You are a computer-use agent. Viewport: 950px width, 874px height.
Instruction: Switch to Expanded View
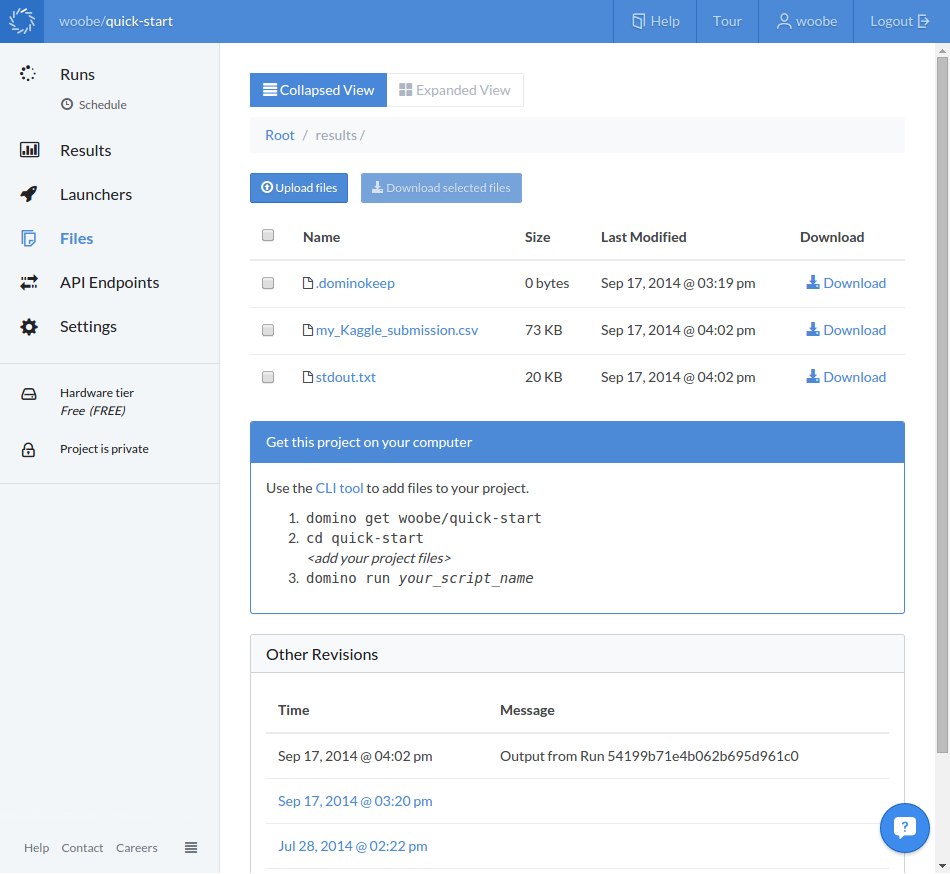455,89
